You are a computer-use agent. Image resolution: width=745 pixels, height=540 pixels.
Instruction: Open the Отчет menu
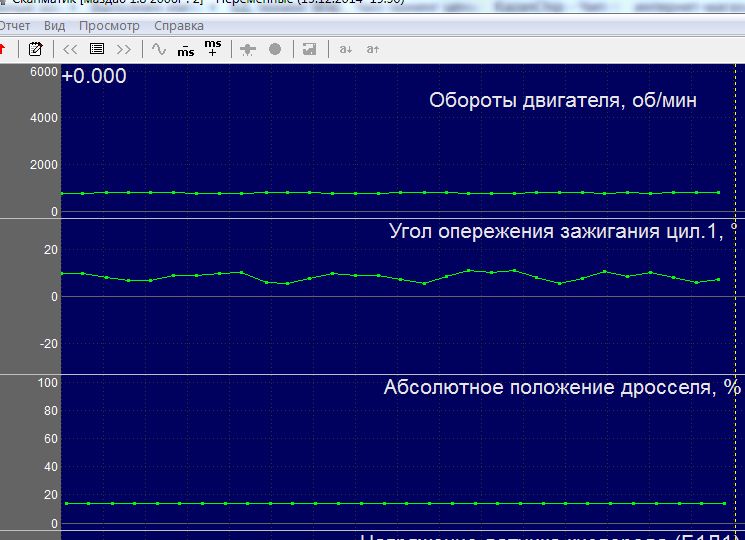(x=15, y=26)
